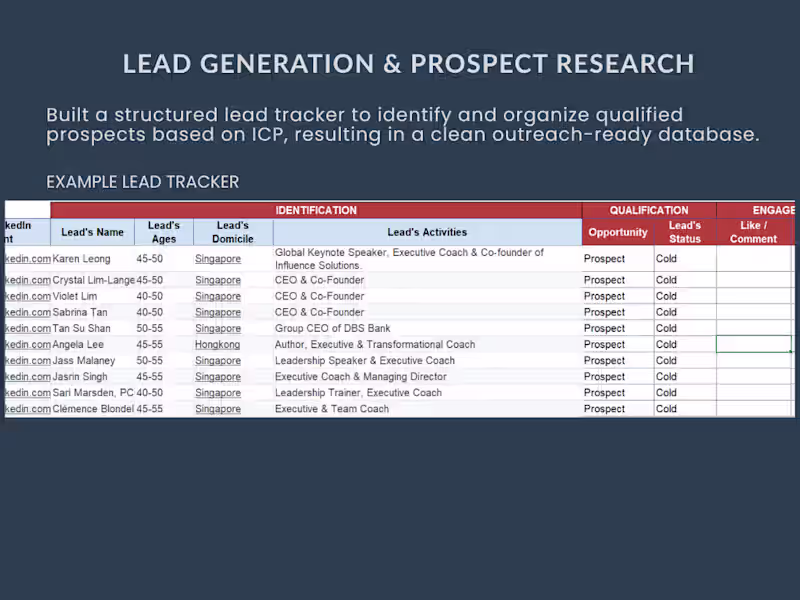Open the linkedin.com link for Jass Malaney

(28, 360)
